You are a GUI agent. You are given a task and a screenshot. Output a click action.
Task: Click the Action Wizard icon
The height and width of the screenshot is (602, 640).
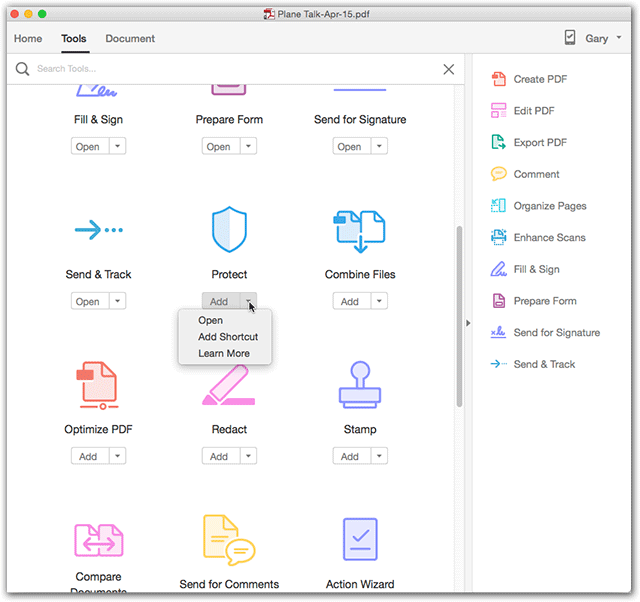[359, 538]
